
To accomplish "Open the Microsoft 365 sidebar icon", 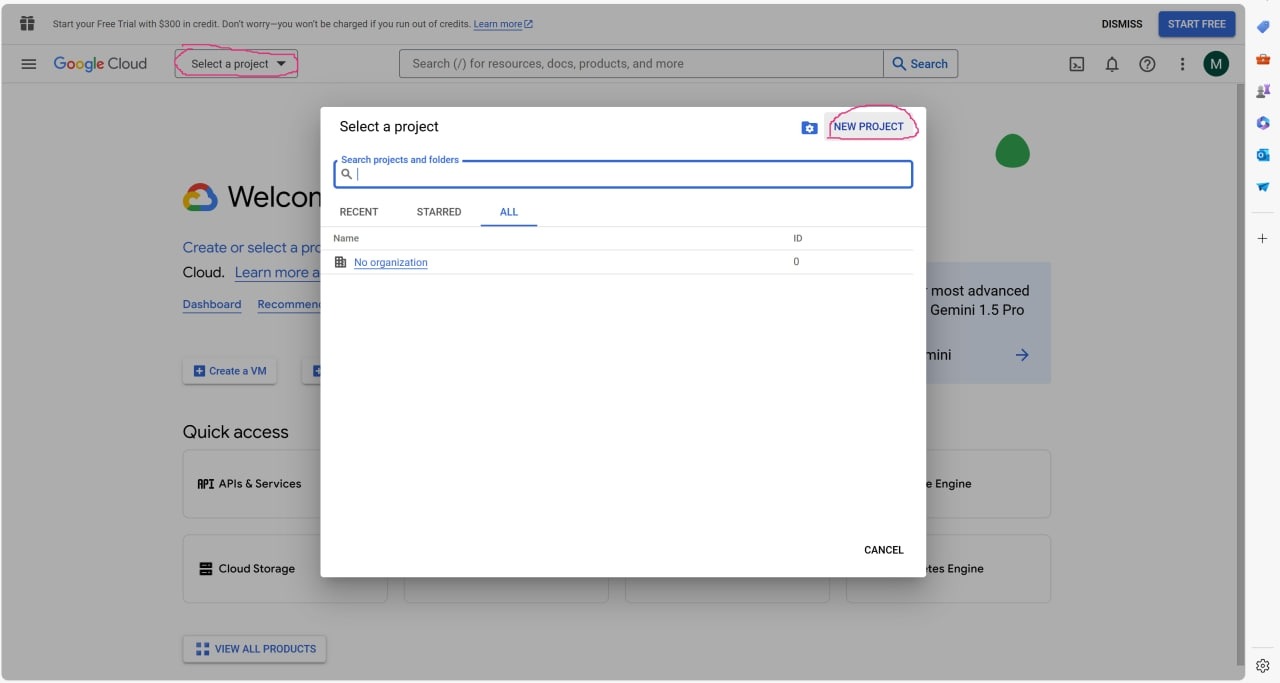I will (1263, 123).
